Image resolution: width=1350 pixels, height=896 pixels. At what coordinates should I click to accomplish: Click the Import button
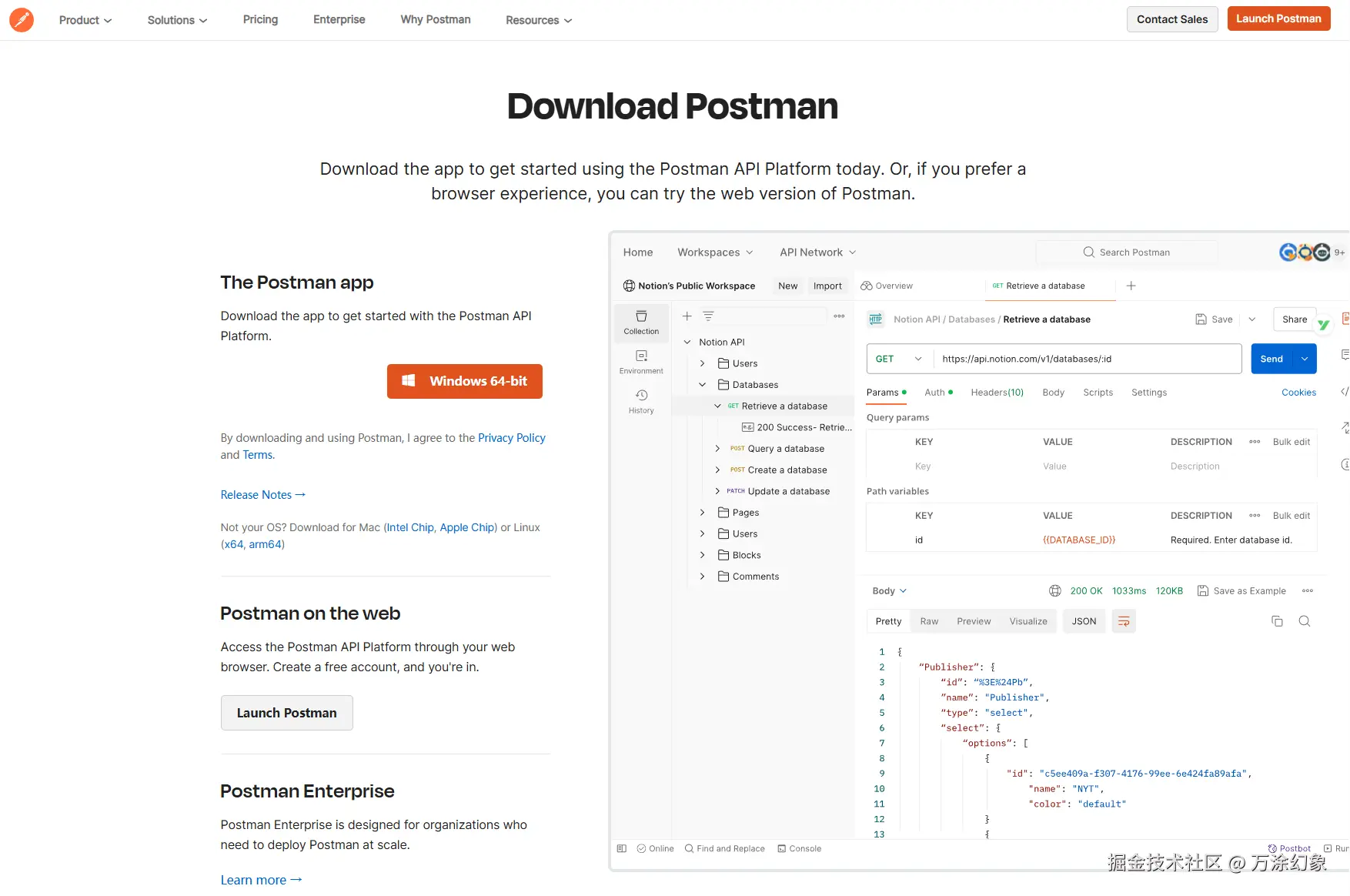(827, 286)
